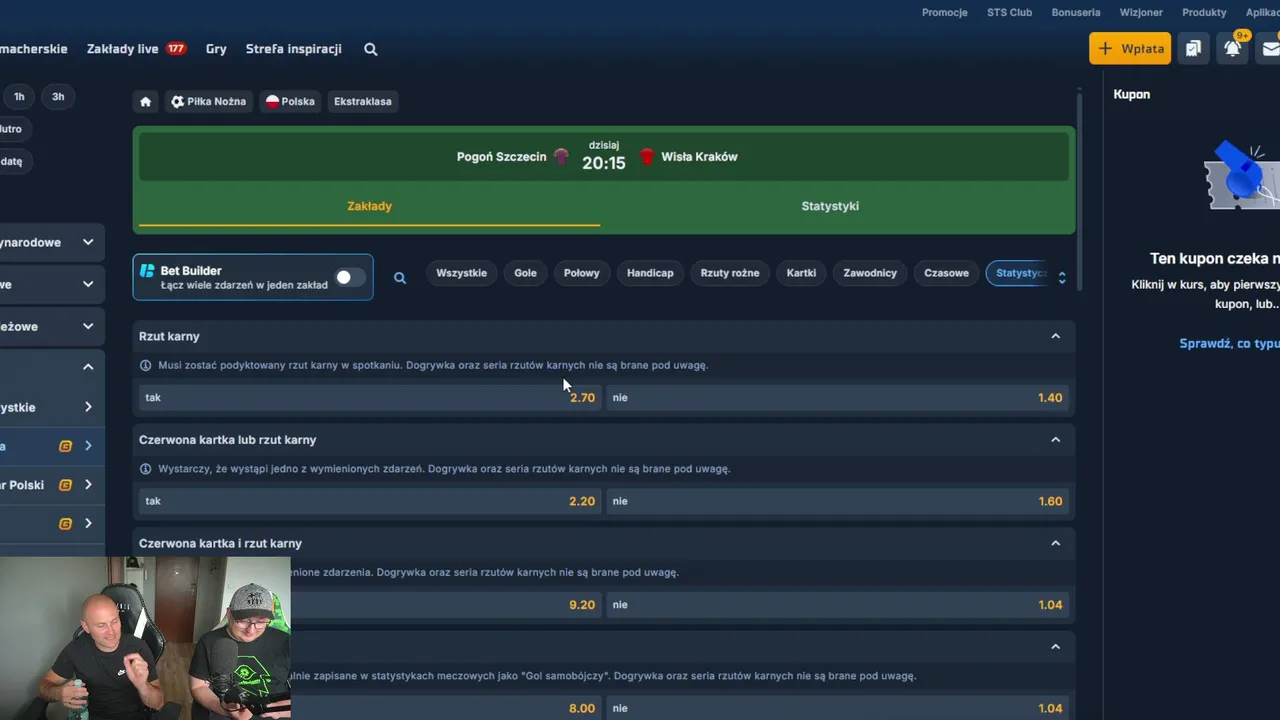Image resolution: width=1280 pixels, height=720 pixels.
Task: Filter bets by Handicap
Action: click(650, 273)
